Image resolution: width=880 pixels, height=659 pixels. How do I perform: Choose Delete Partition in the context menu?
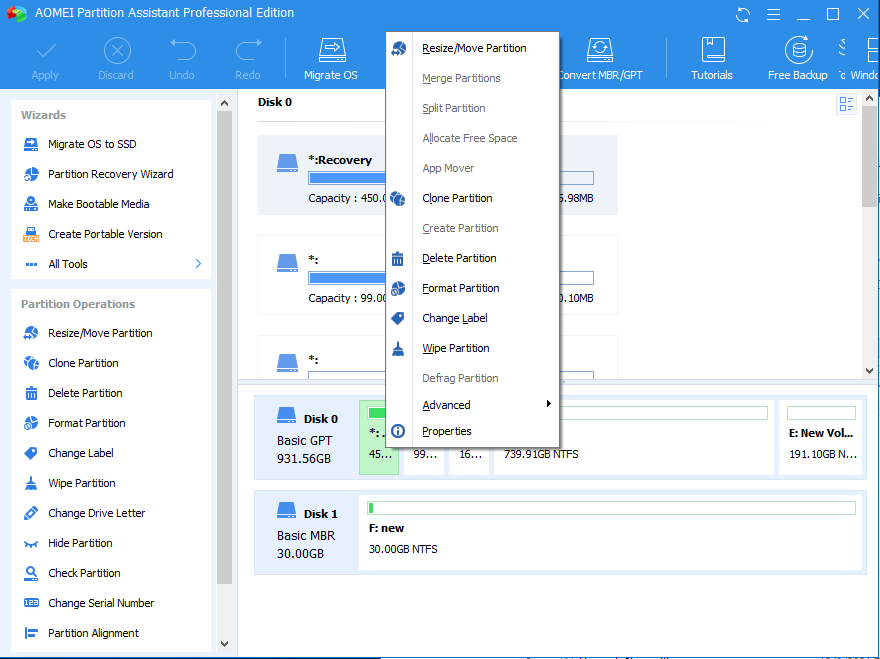[472, 258]
